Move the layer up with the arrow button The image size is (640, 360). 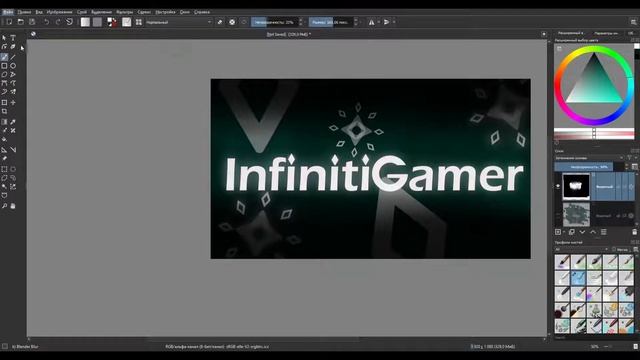(x=593, y=232)
